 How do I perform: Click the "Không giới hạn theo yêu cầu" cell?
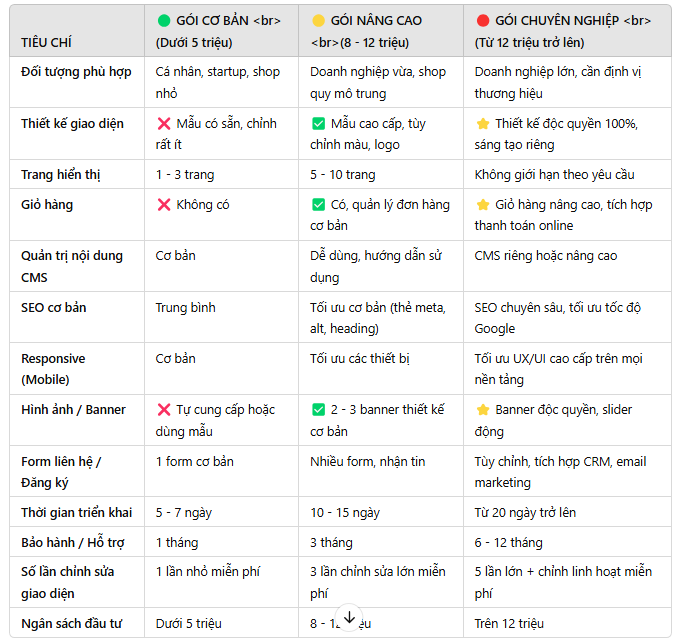click(x=554, y=175)
